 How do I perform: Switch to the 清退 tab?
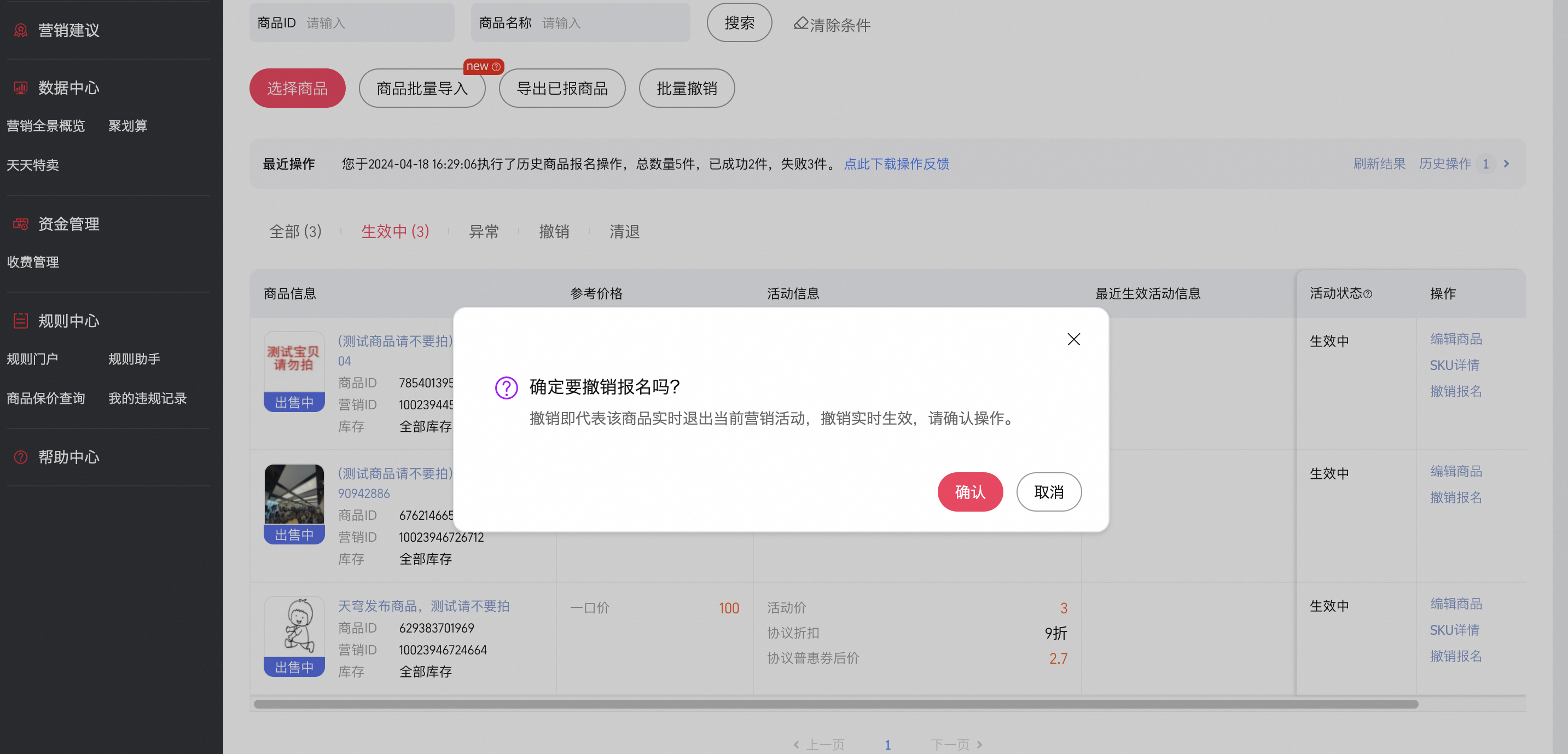[625, 231]
